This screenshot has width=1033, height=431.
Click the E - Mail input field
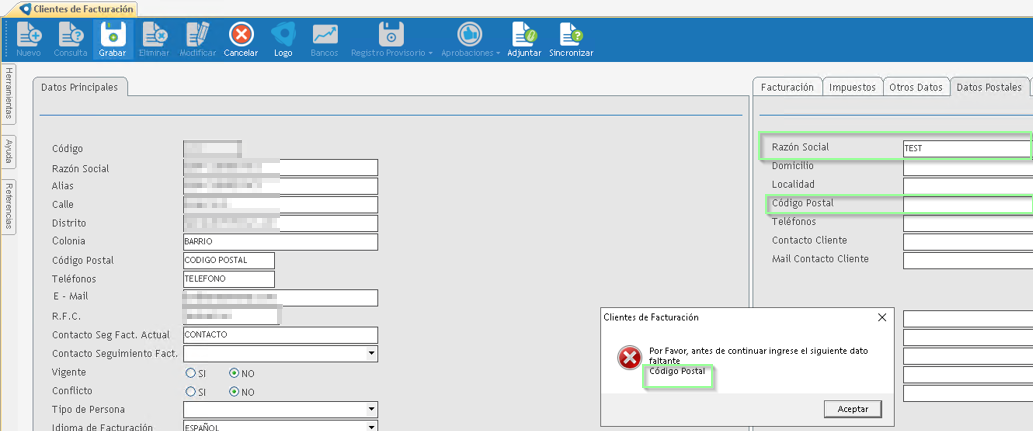click(281, 298)
